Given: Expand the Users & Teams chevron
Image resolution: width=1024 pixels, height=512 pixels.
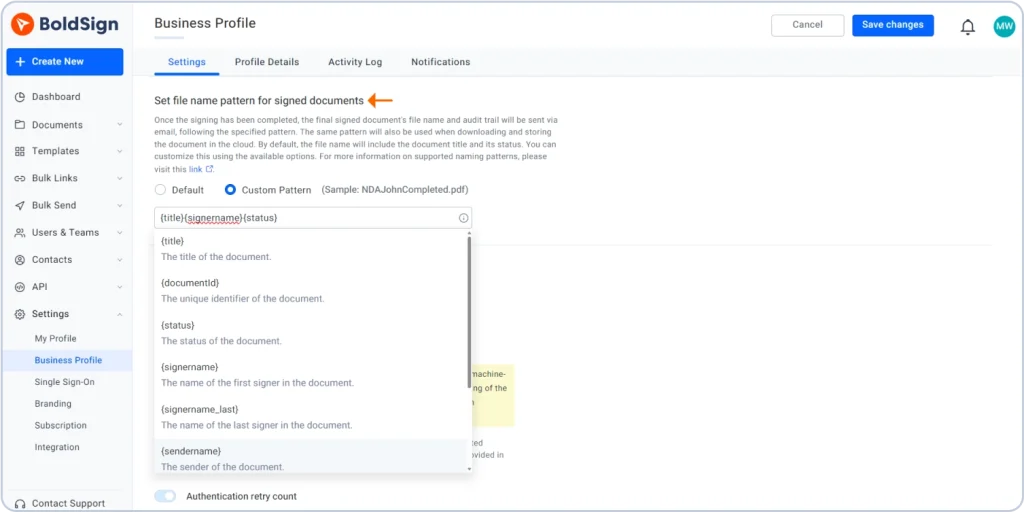Looking at the screenshot, I should [120, 232].
